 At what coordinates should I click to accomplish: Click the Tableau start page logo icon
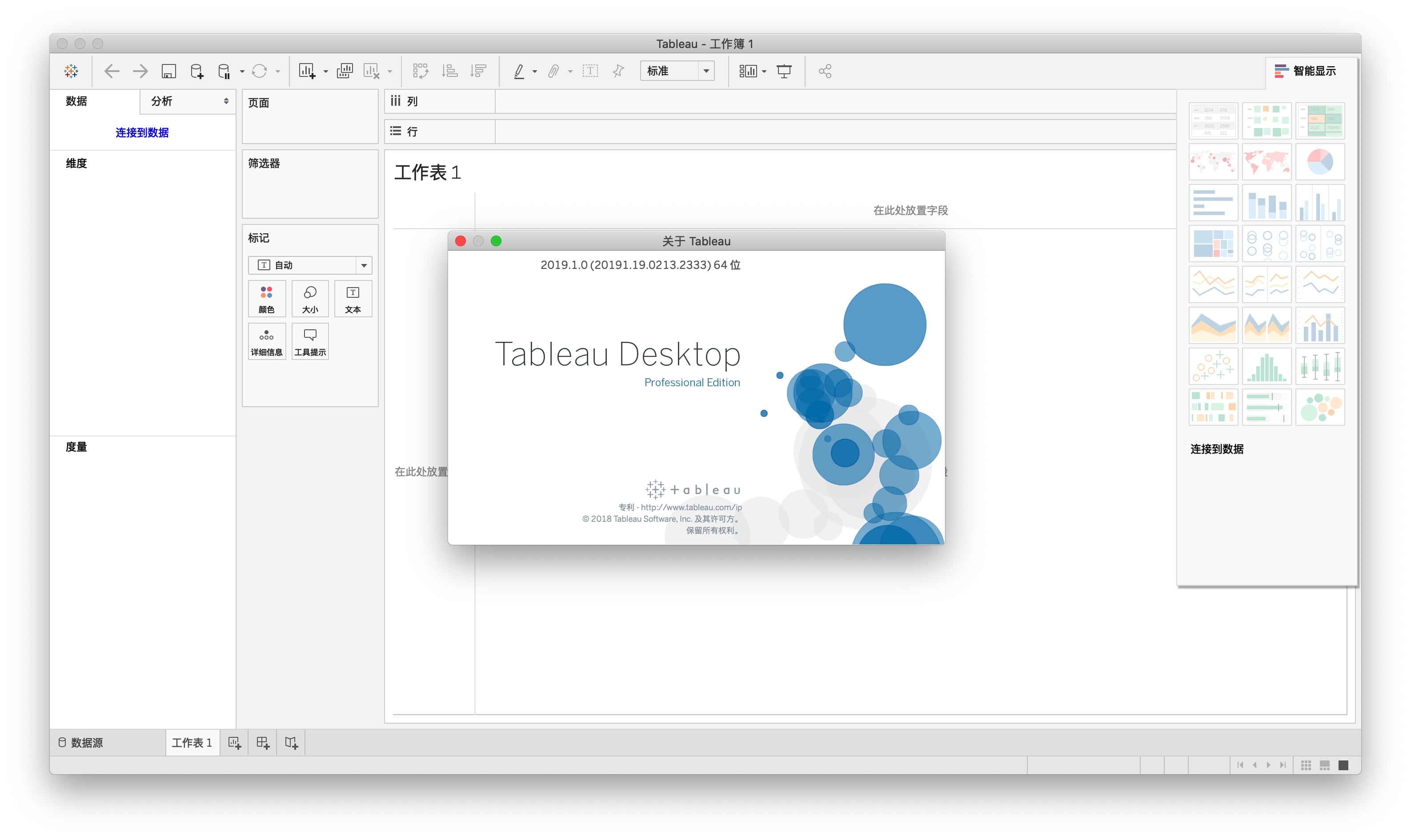(71, 71)
